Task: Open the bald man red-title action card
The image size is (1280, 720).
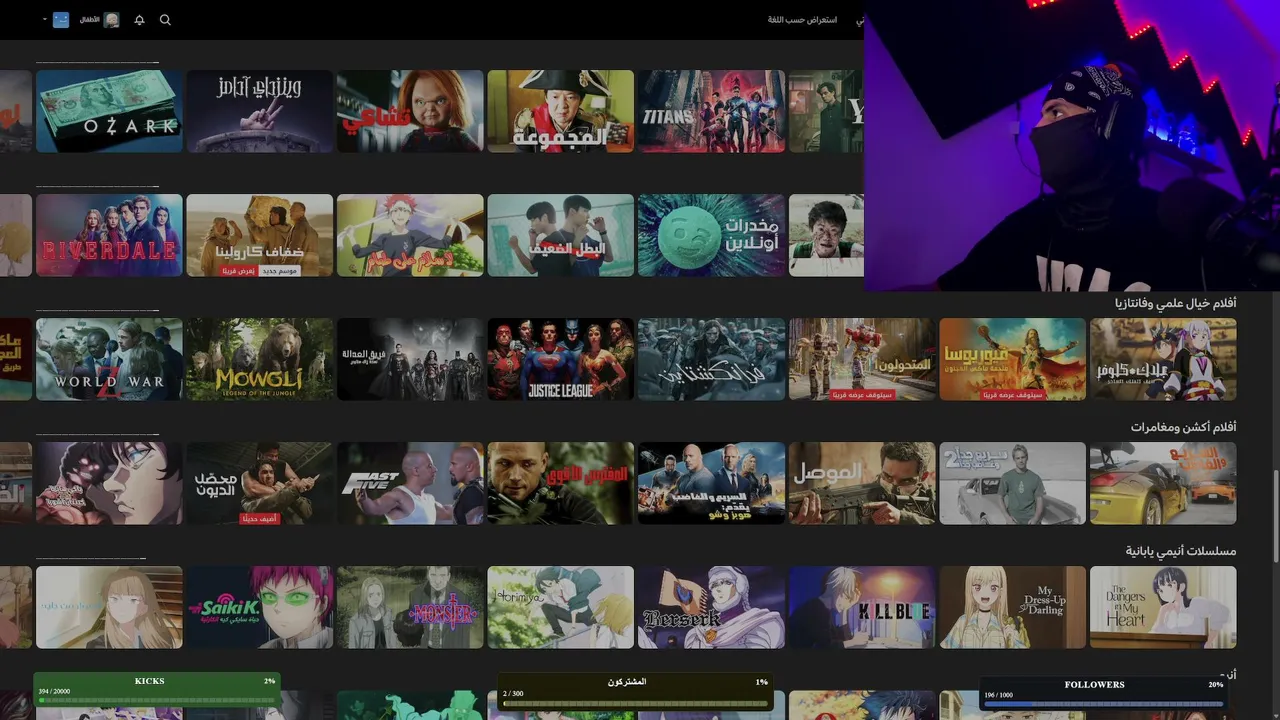Action: (x=561, y=483)
